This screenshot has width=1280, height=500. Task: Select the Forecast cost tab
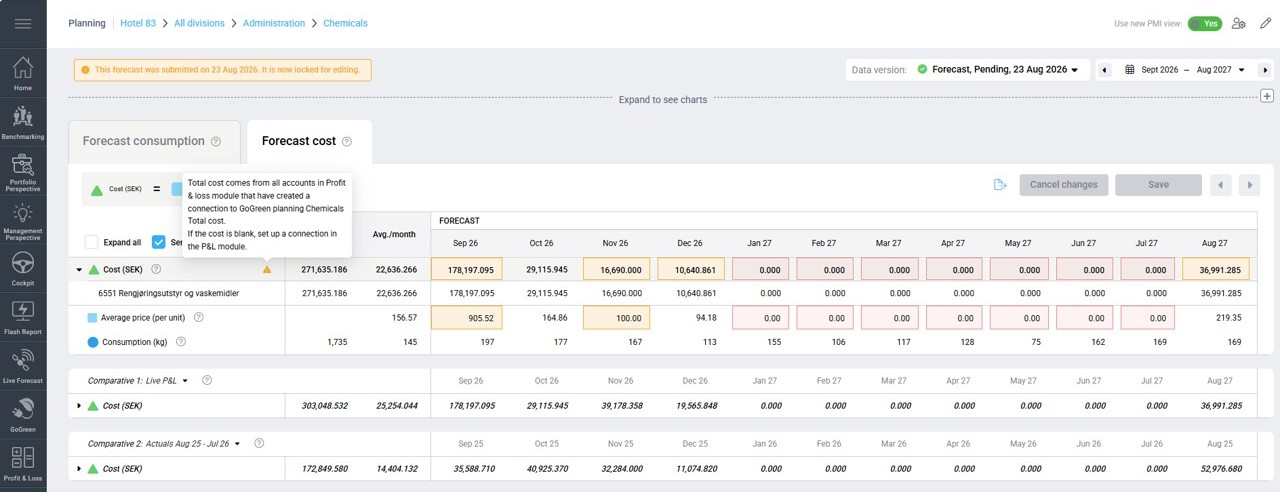click(x=309, y=142)
